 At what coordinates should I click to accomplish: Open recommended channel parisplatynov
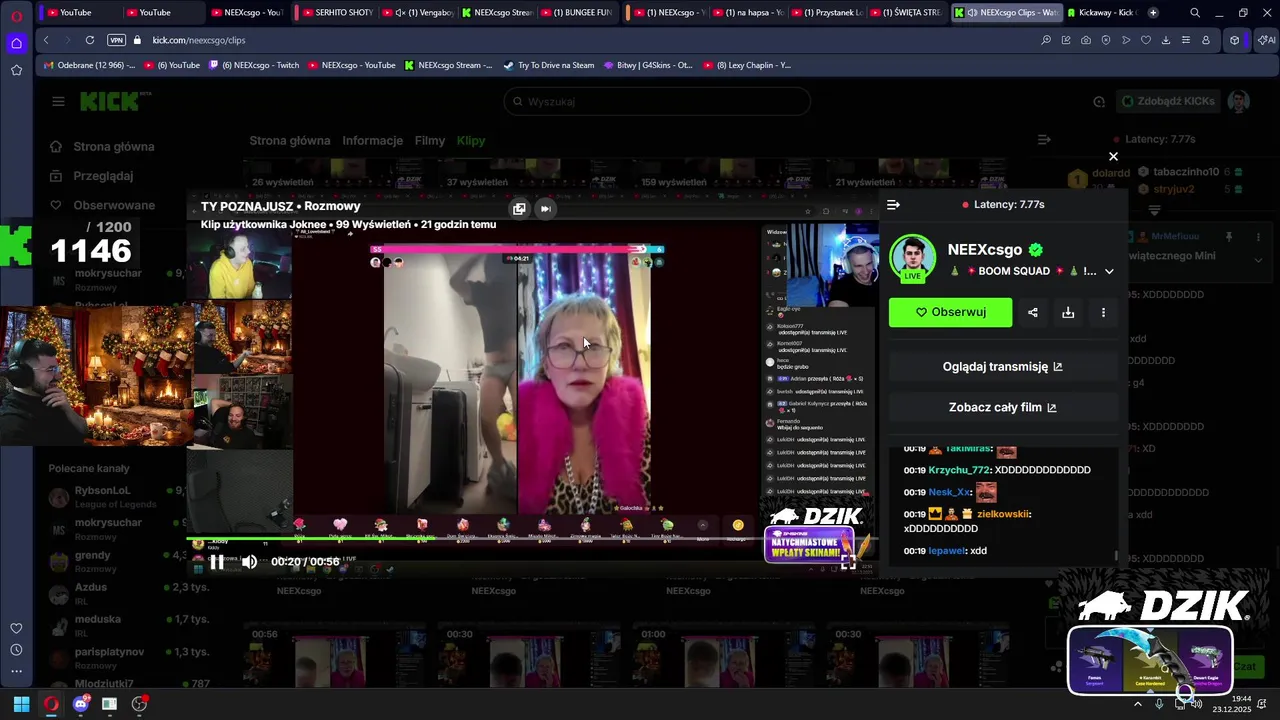click(x=115, y=657)
